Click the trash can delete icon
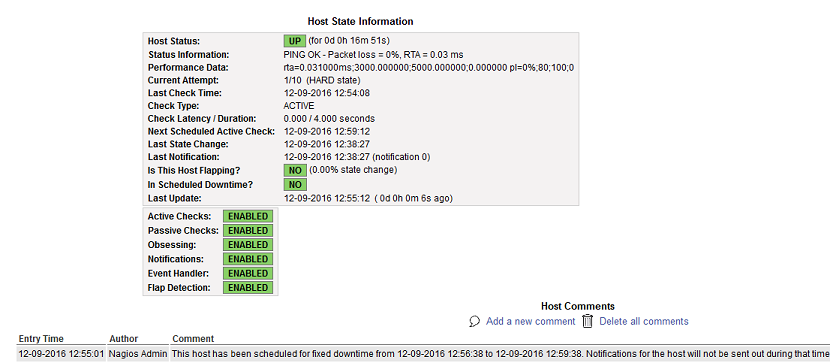The image size is (830, 363). (x=588, y=321)
